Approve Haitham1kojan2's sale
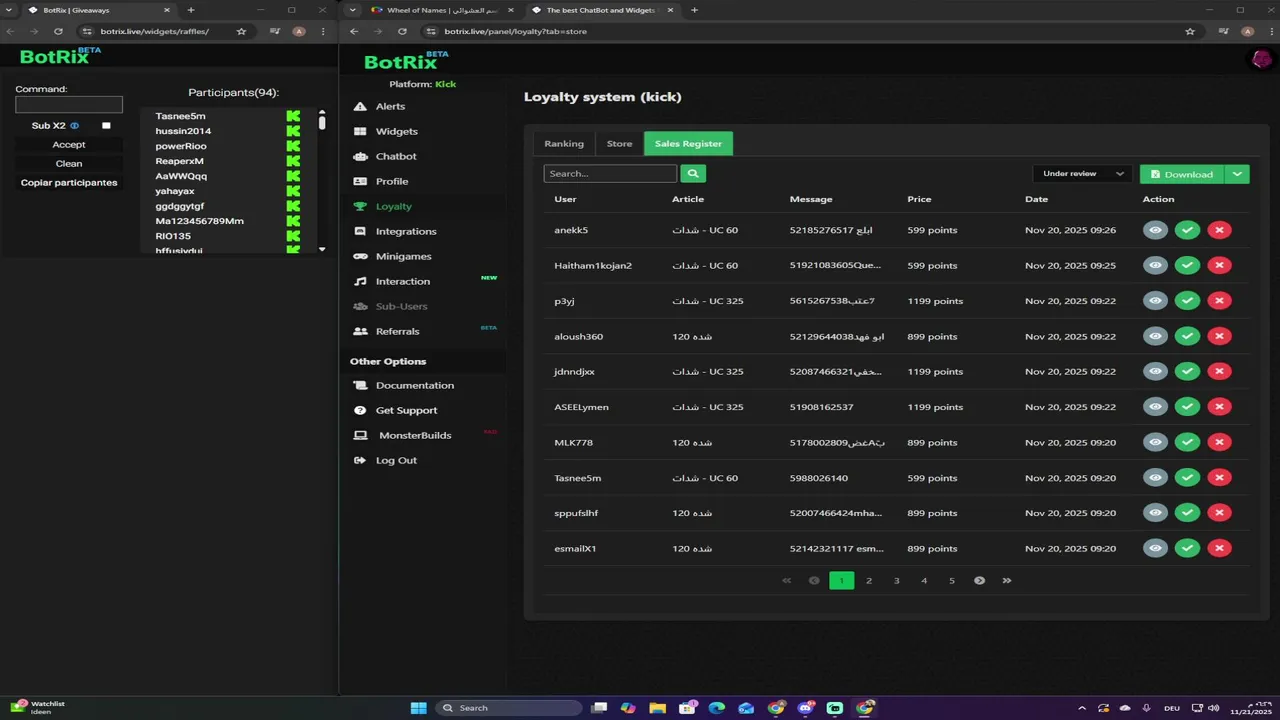The width and height of the screenshot is (1280, 720). click(1187, 265)
